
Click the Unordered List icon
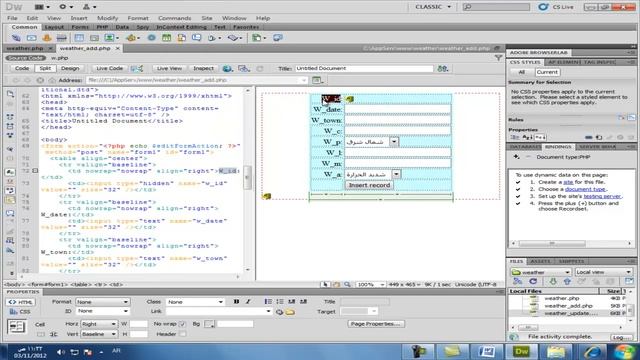(268, 302)
